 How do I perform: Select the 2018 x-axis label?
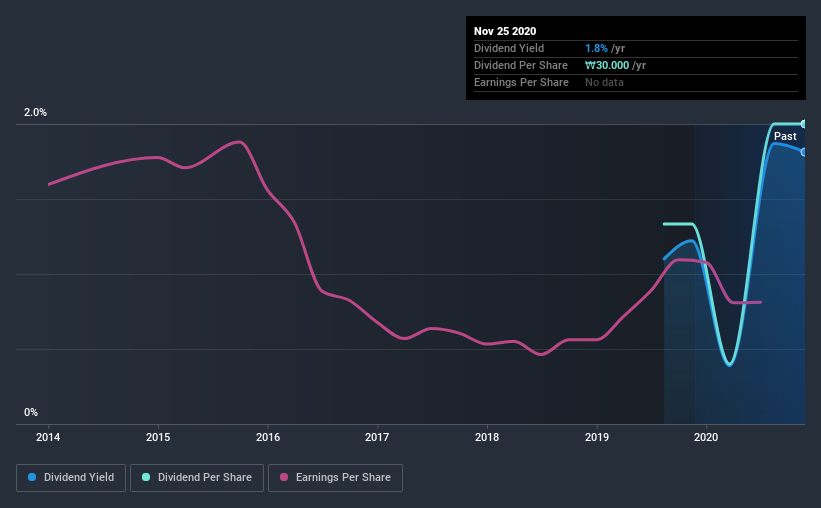coord(487,437)
